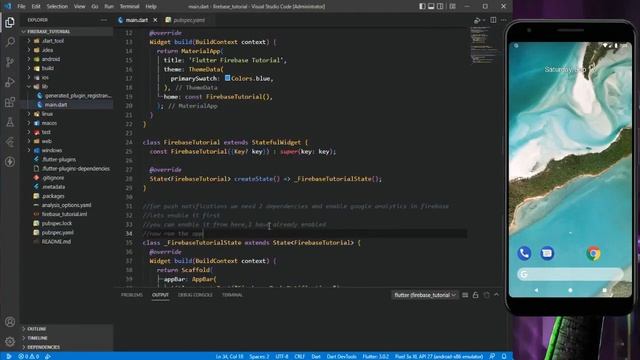Open Source Control view in activity bar

10,62
